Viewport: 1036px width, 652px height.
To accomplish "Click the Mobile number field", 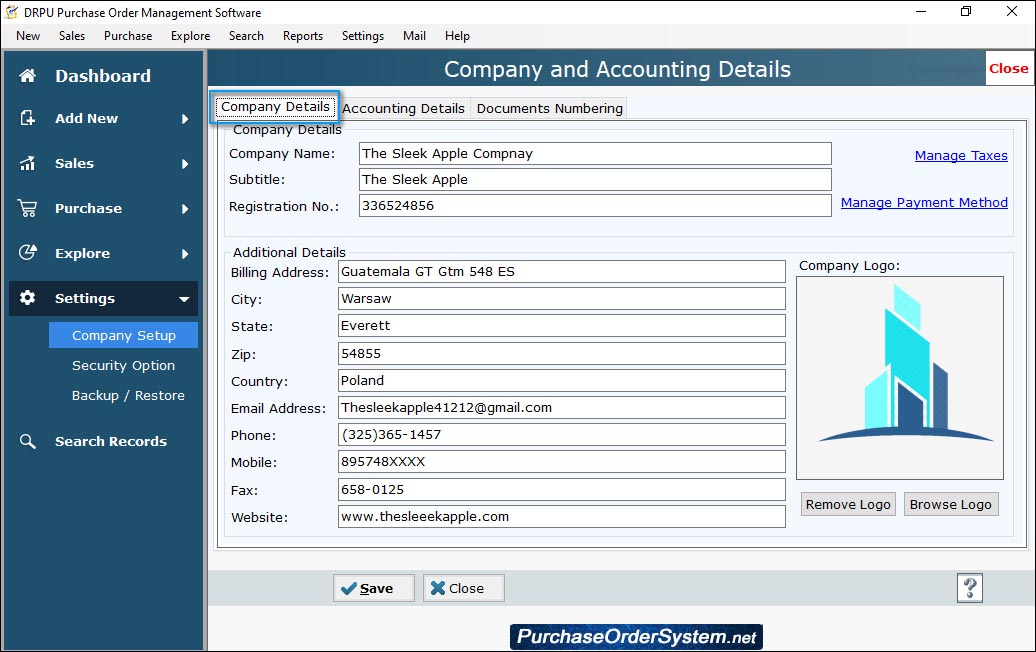I will pyautogui.click(x=562, y=462).
